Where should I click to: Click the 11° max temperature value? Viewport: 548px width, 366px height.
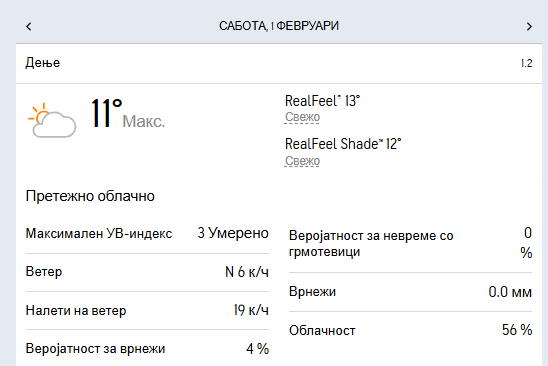107,113
